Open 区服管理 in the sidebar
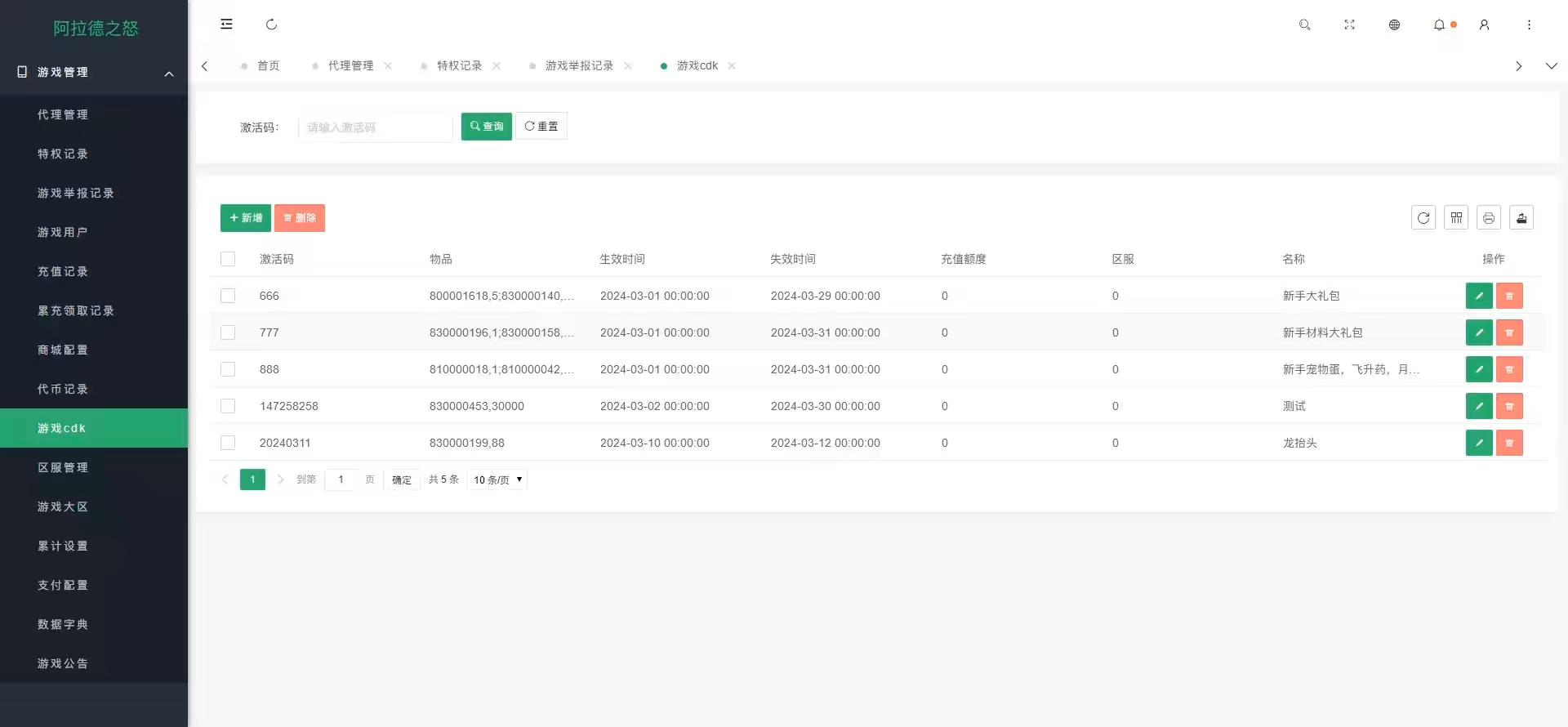Viewport: 1568px width, 727px height. [x=94, y=467]
